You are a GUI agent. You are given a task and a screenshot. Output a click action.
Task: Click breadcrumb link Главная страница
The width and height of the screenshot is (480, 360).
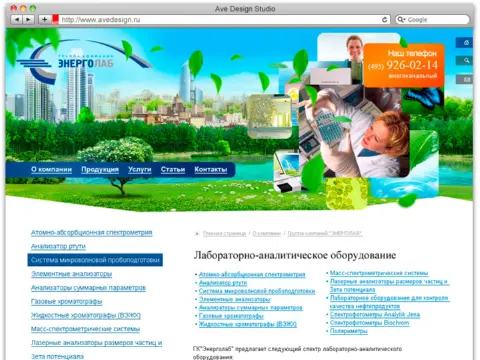click(x=224, y=233)
